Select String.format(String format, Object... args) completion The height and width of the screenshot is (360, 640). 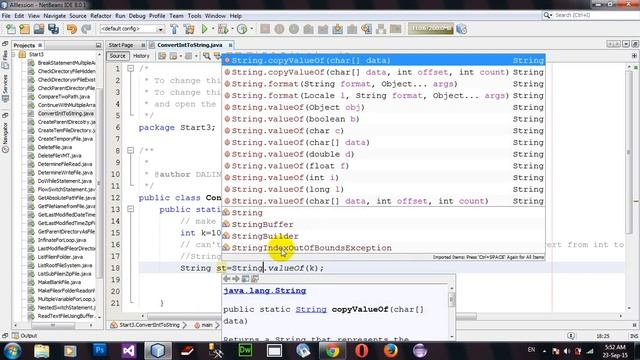point(383,84)
